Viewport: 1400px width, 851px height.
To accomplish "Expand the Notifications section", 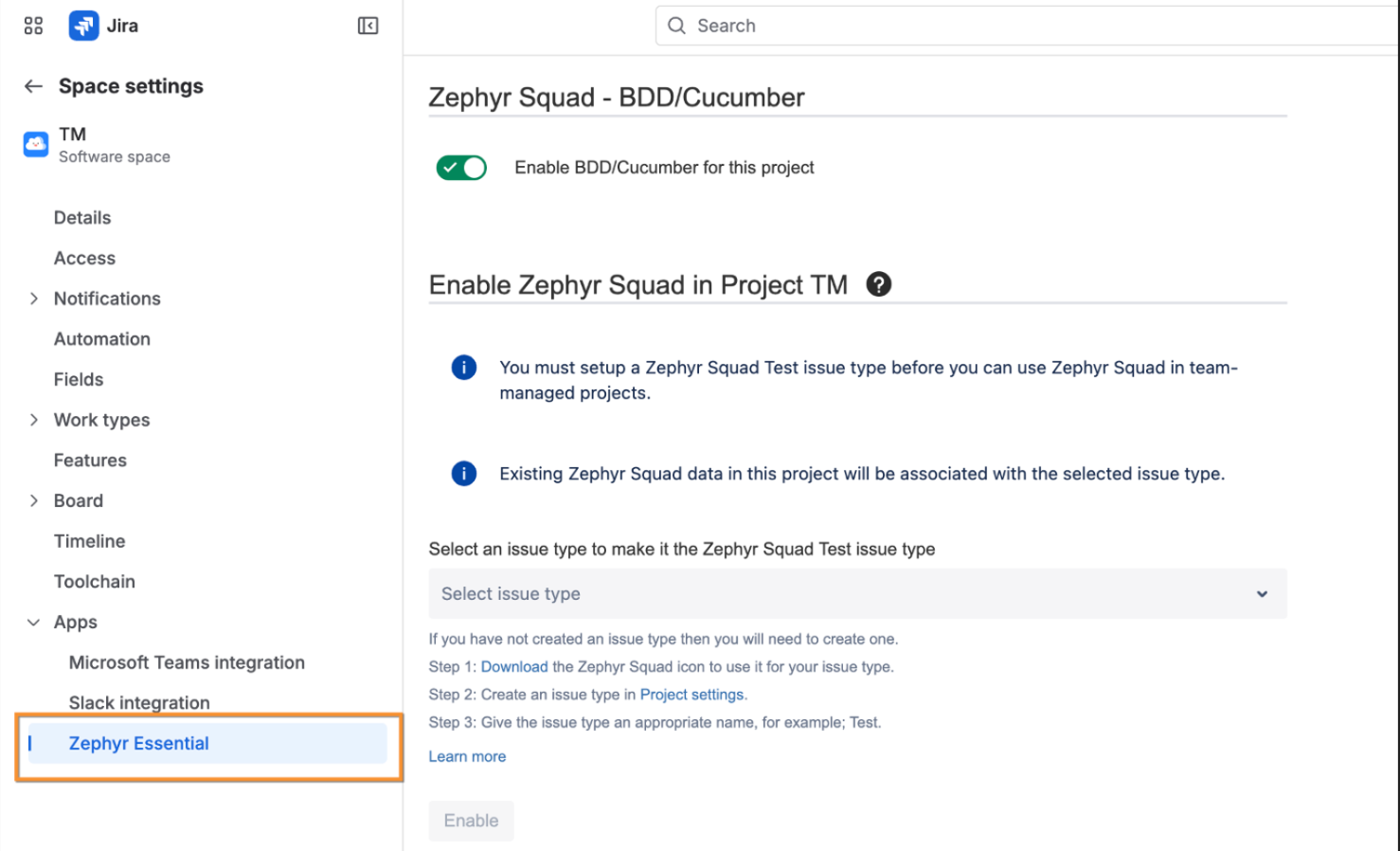I will [x=34, y=299].
